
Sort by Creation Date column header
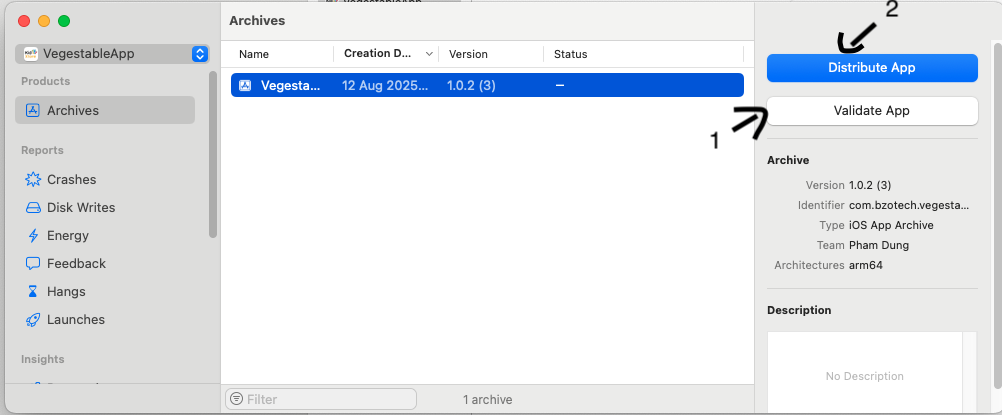point(377,54)
